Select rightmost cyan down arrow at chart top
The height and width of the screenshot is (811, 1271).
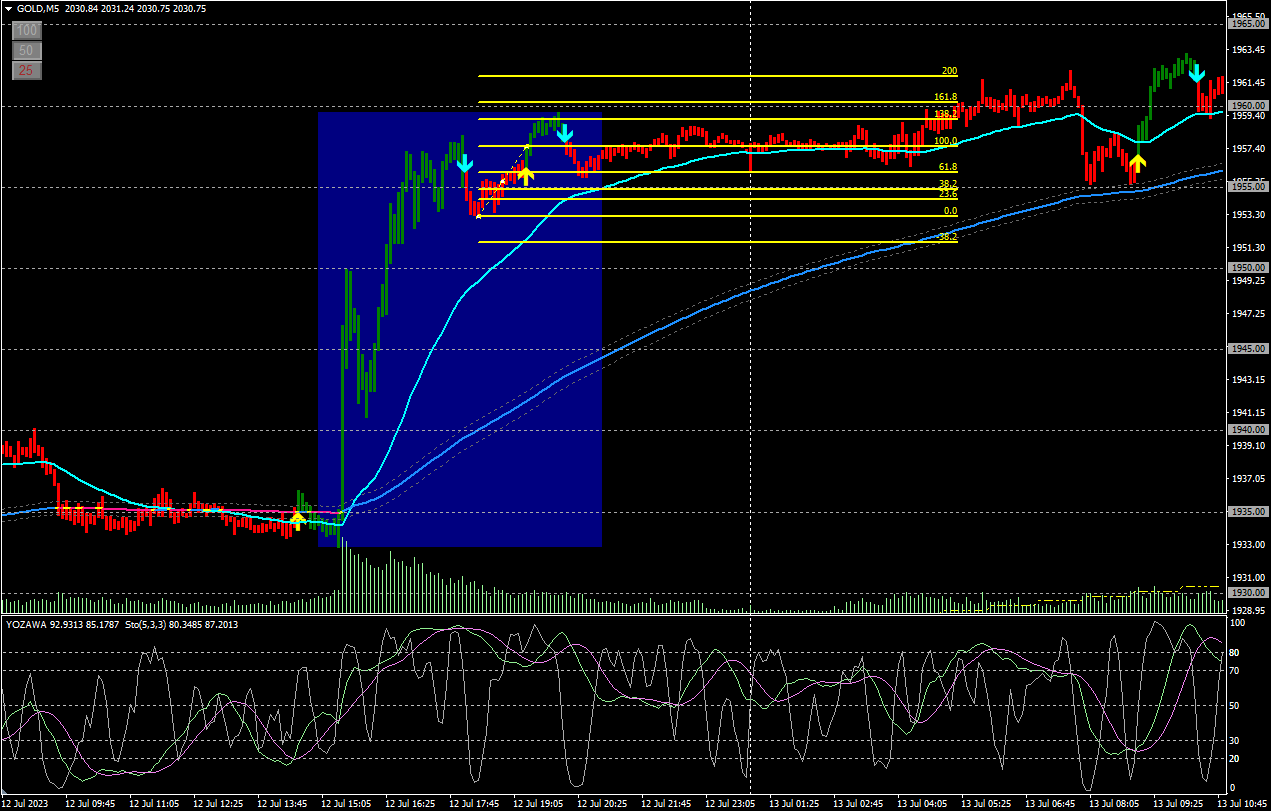pos(1196,73)
